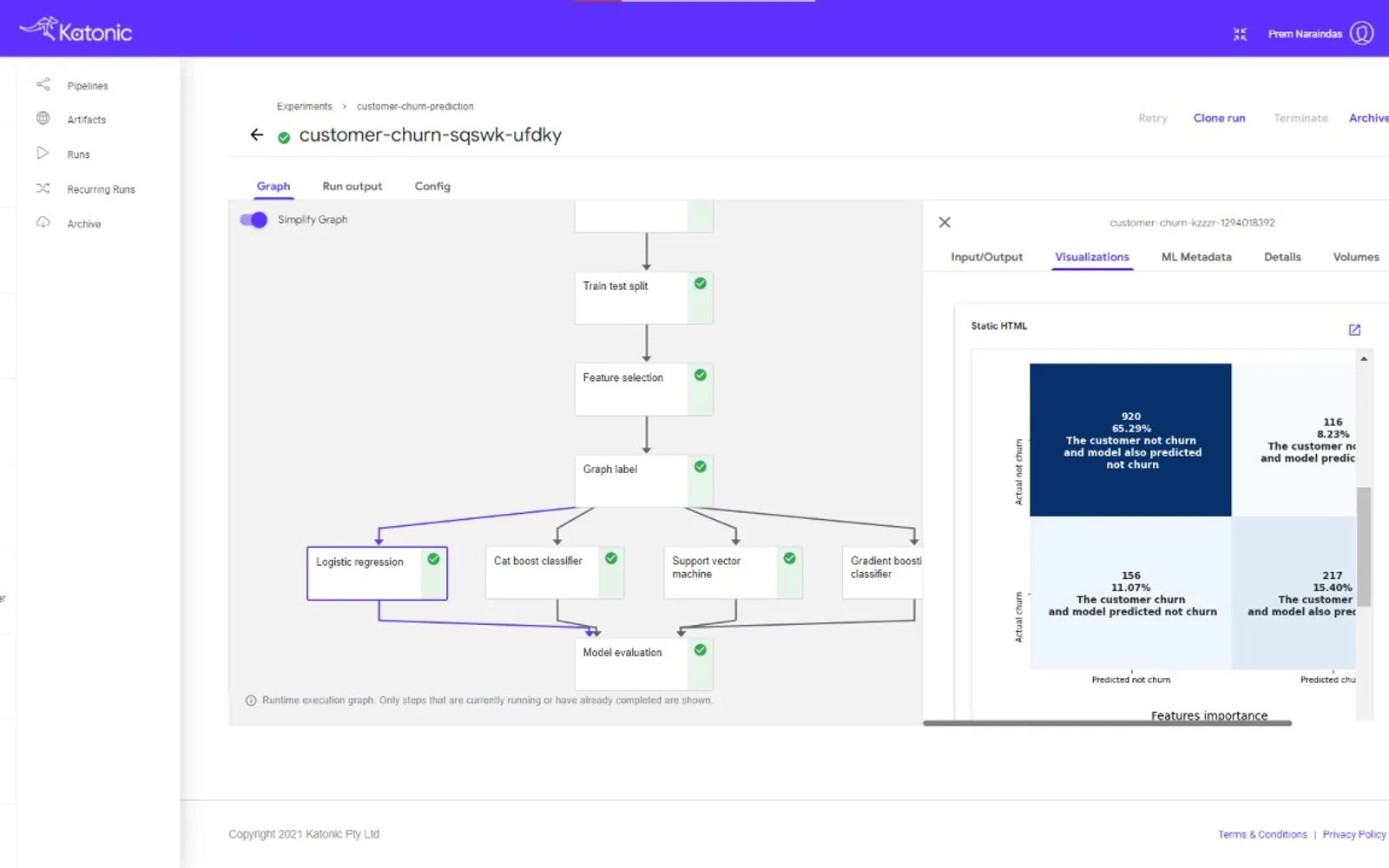
Task: Click Model evaluation success checkmark
Action: [x=701, y=650]
